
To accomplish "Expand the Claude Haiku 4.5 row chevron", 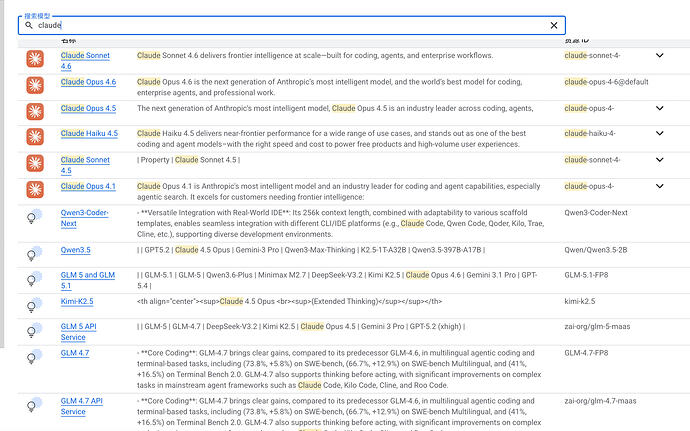I will [x=659, y=133].
